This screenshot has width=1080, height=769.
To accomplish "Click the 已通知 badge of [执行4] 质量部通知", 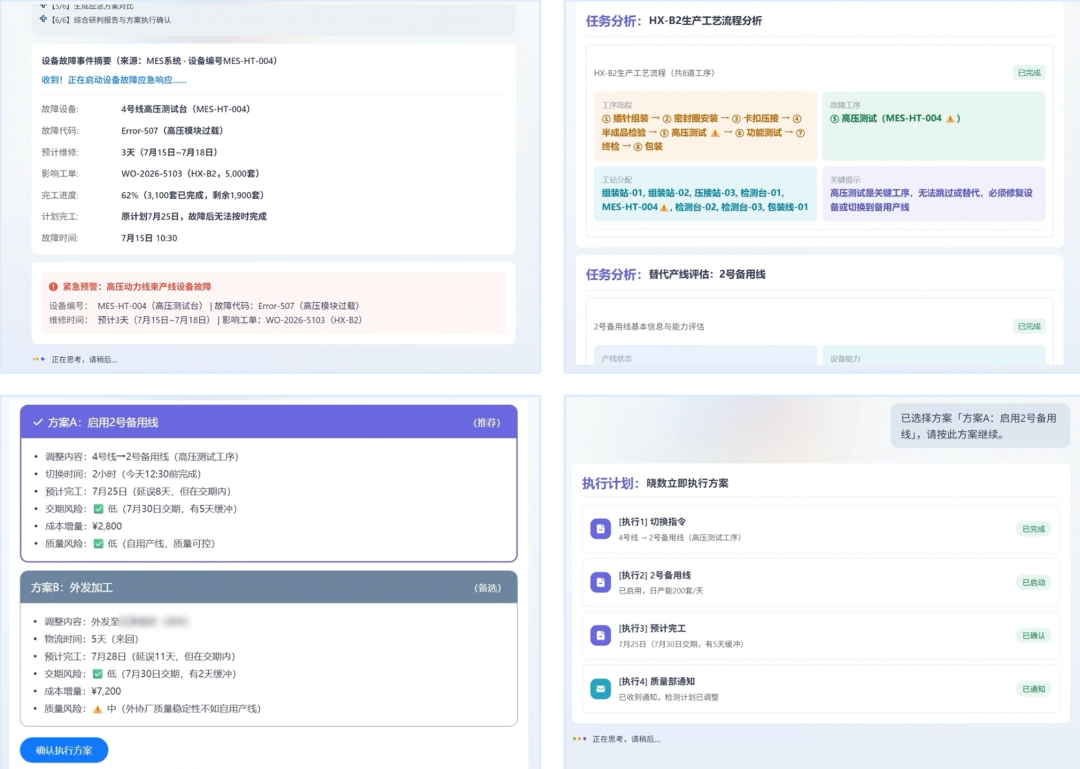I will (x=1033, y=688).
